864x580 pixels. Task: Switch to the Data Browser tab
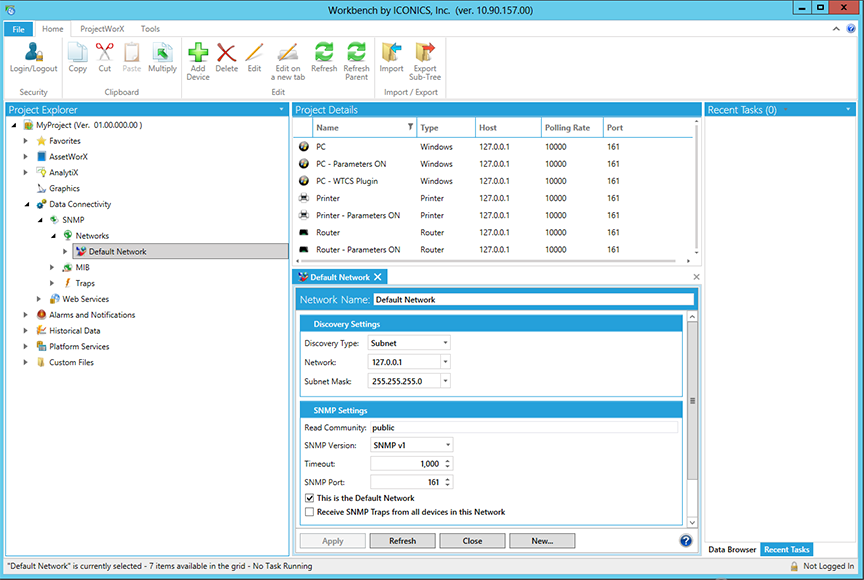(732, 550)
